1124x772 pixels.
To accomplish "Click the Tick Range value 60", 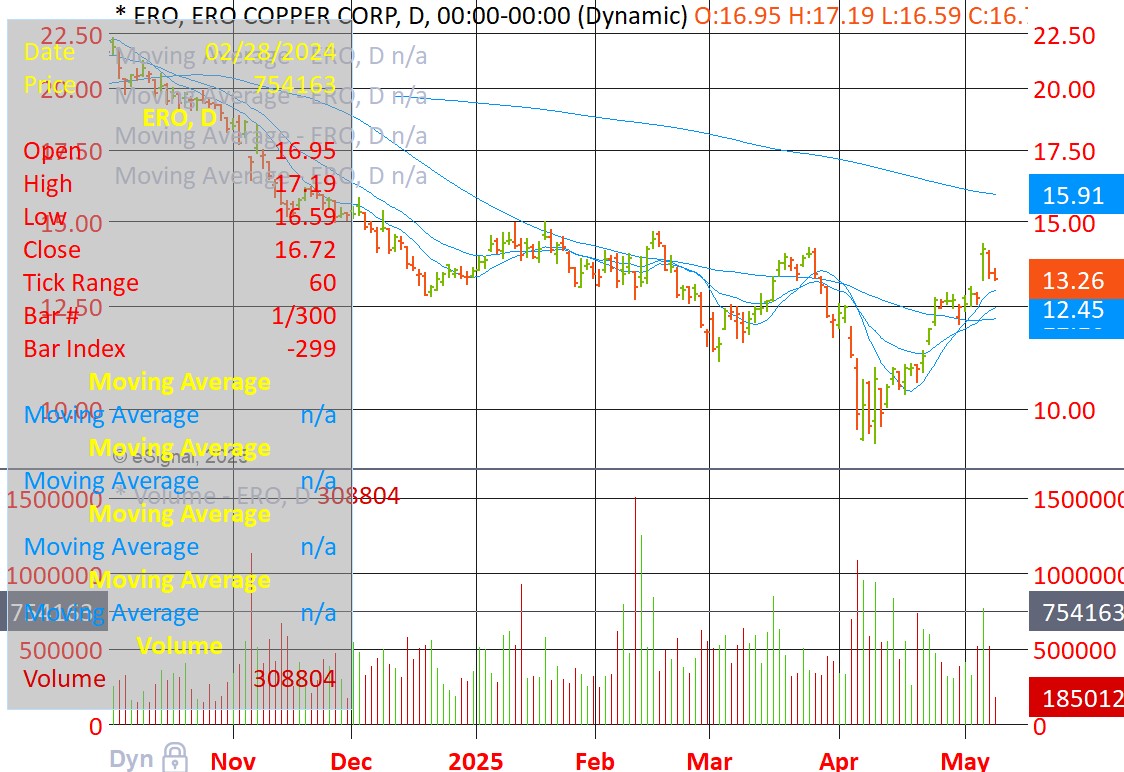I will [323, 282].
